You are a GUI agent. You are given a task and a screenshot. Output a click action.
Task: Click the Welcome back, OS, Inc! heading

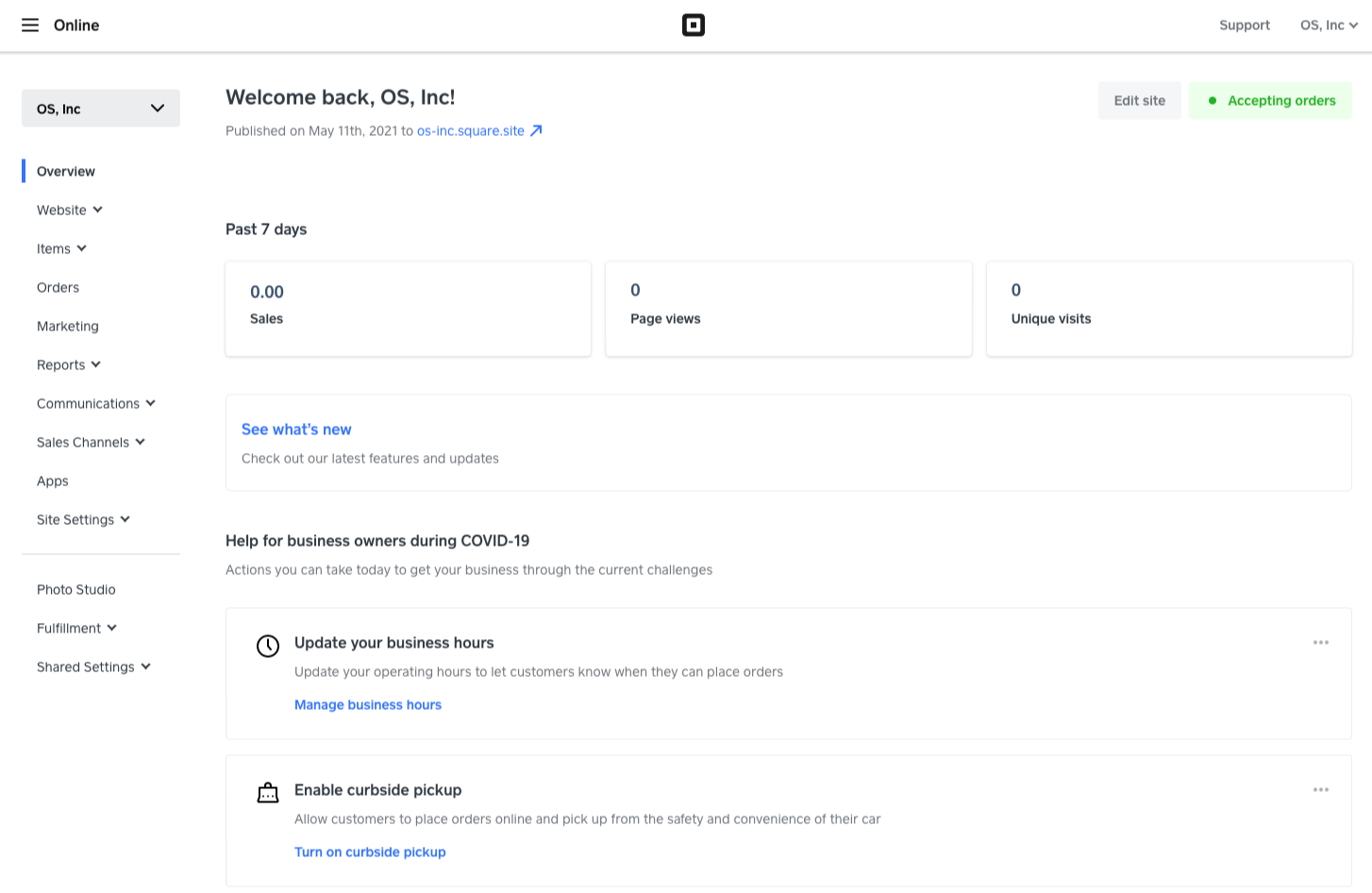click(341, 97)
